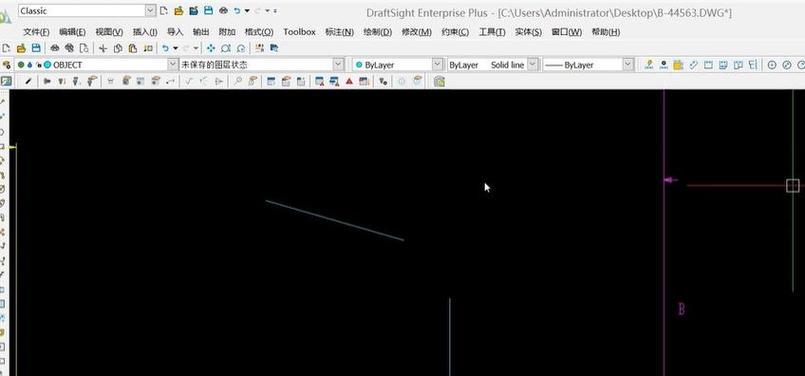The width and height of the screenshot is (805, 376).
Task: Click the Save icon in the standard toolbar
Action: point(36,48)
